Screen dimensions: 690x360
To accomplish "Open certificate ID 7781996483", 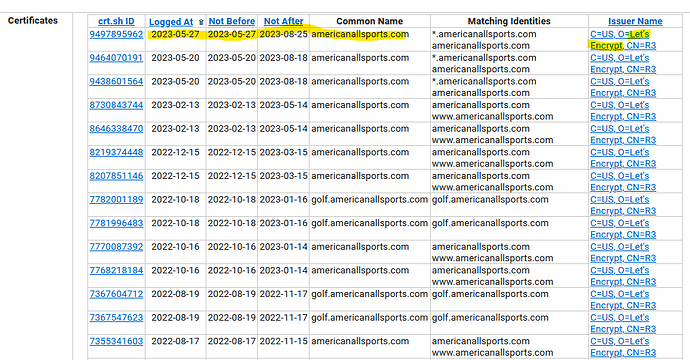I will [116, 223].
